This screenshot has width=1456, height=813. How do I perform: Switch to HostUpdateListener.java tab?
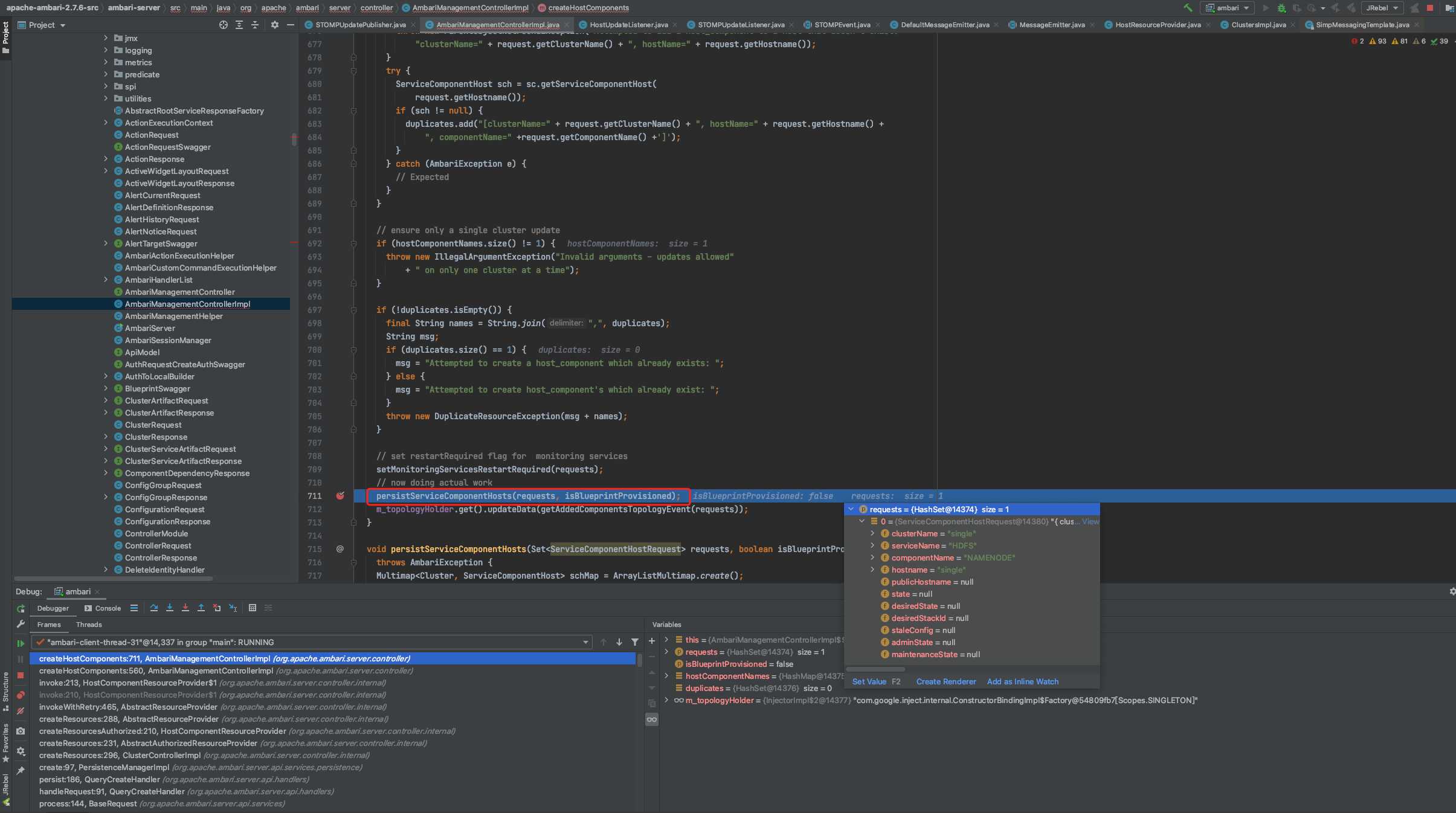[628, 25]
